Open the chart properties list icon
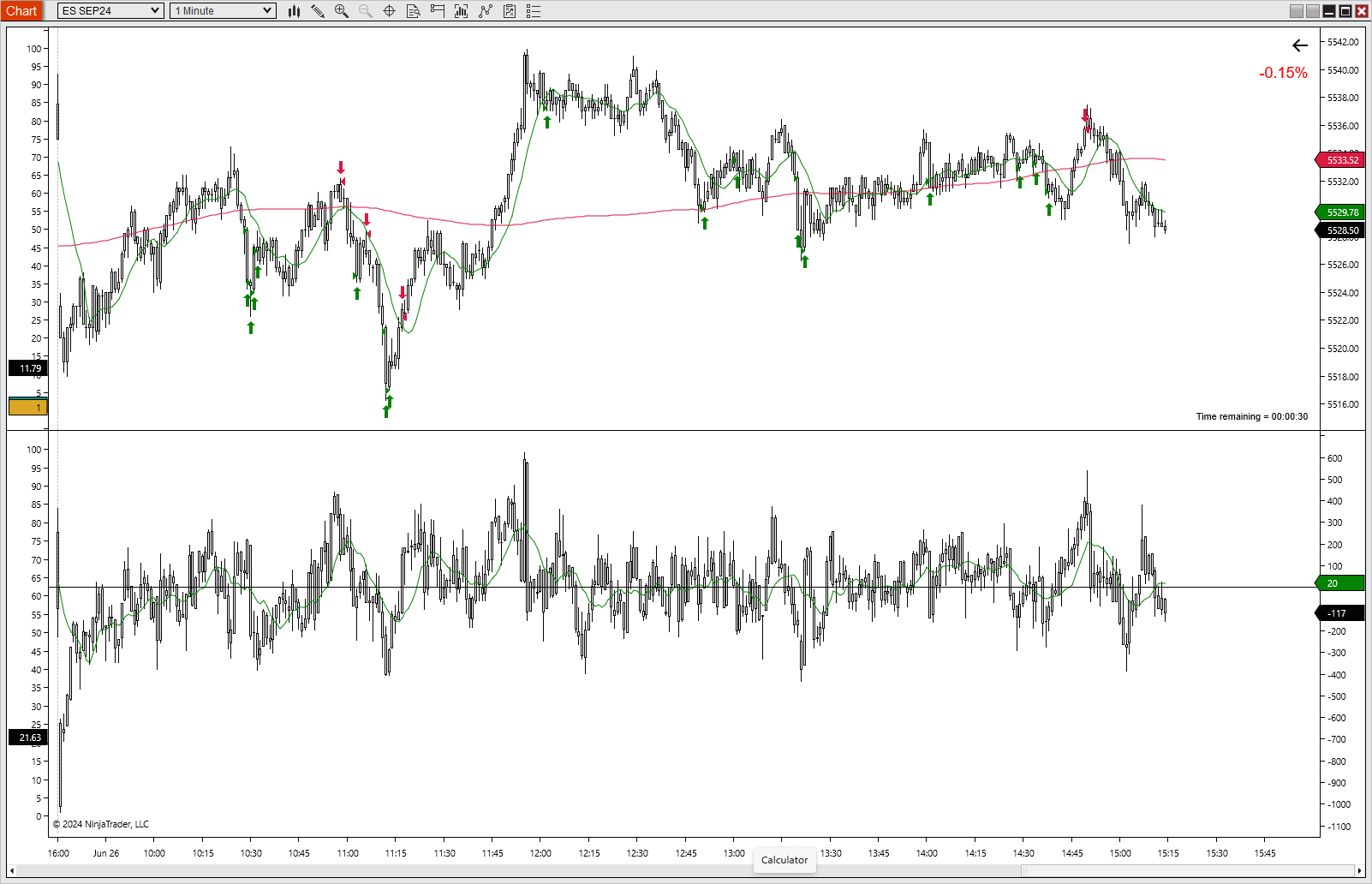The image size is (1372, 884). click(534, 11)
